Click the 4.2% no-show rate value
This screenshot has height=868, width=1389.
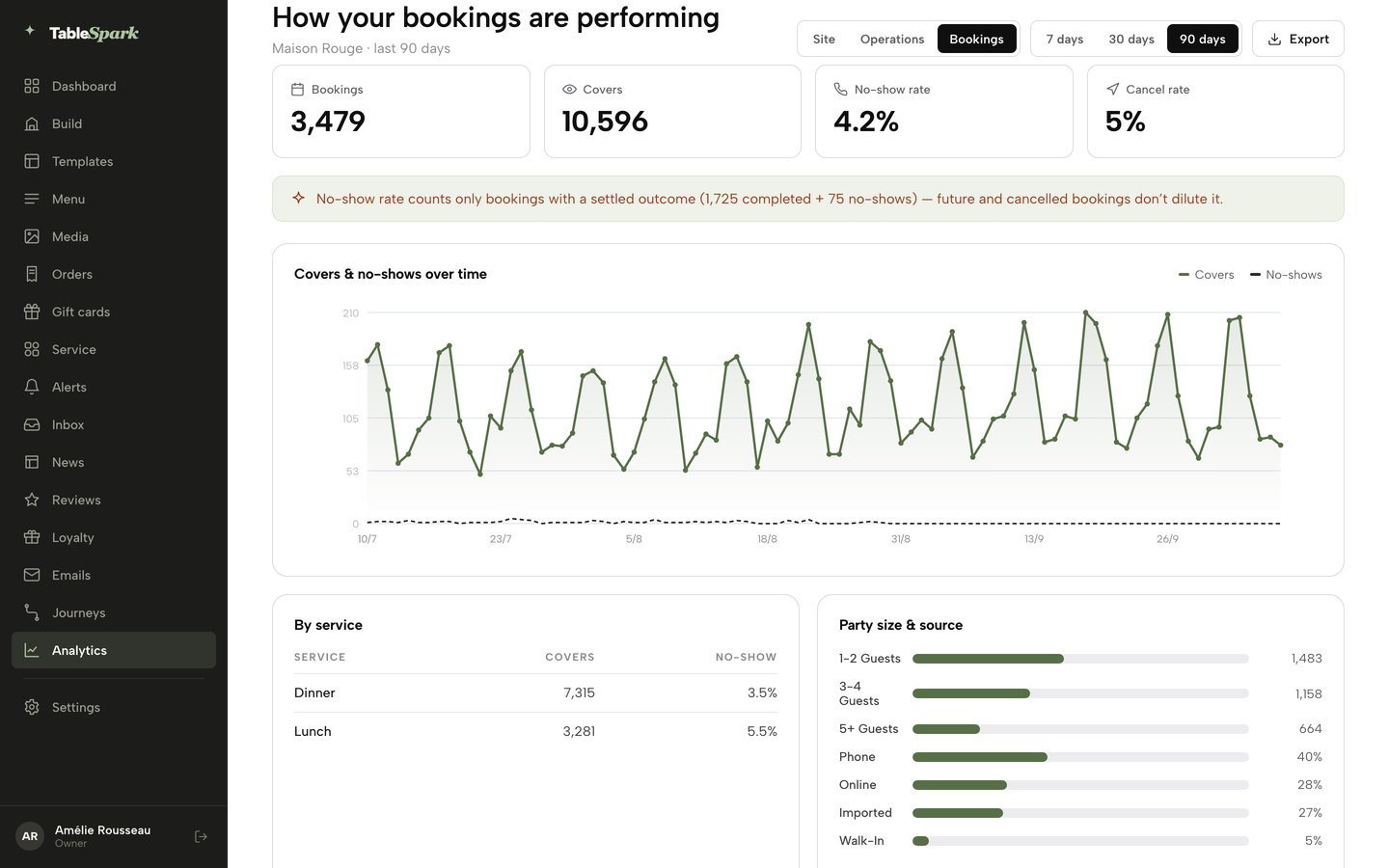coord(866,122)
